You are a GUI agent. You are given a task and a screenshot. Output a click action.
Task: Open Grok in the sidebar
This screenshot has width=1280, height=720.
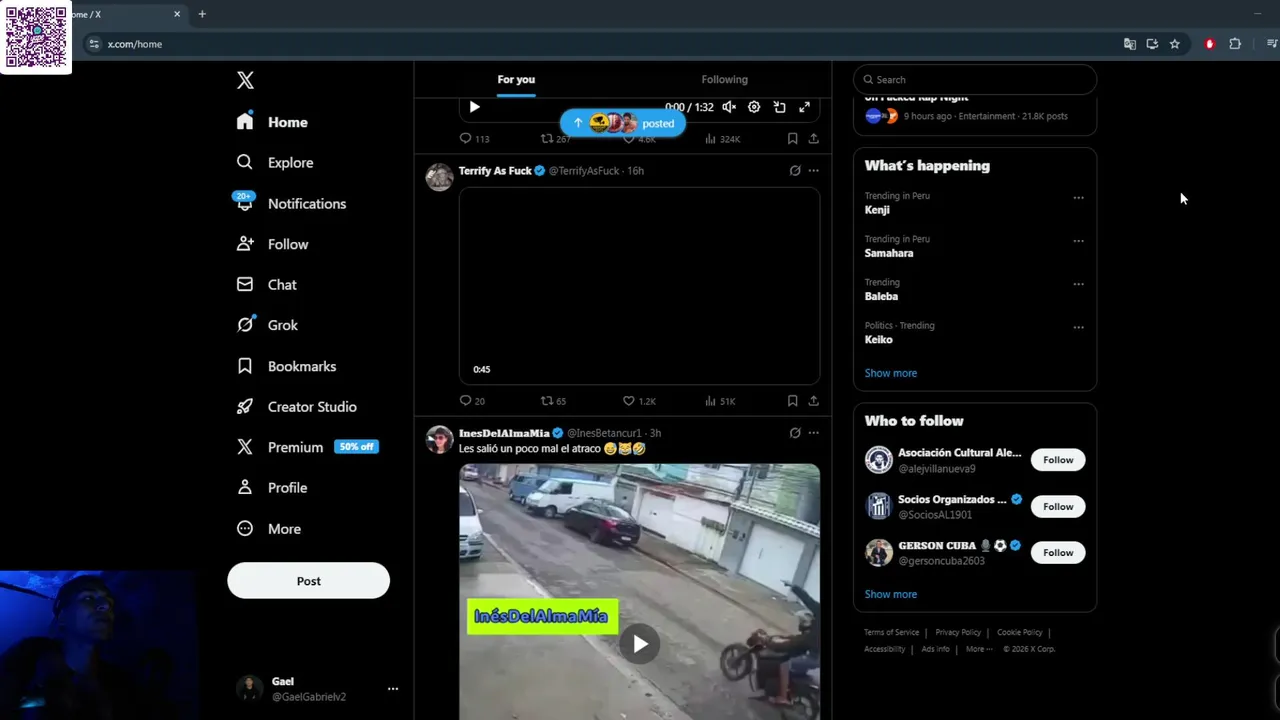pyautogui.click(x=267, y=325)
